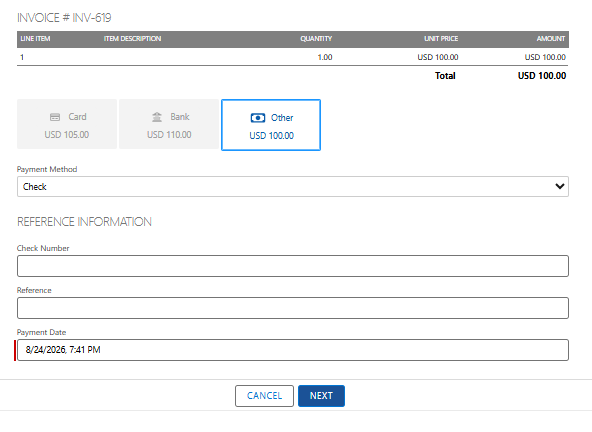This screenshot has width=592, height=432.
Task: Select the Card USD 105.00 payment option
Action: (67, 124)
